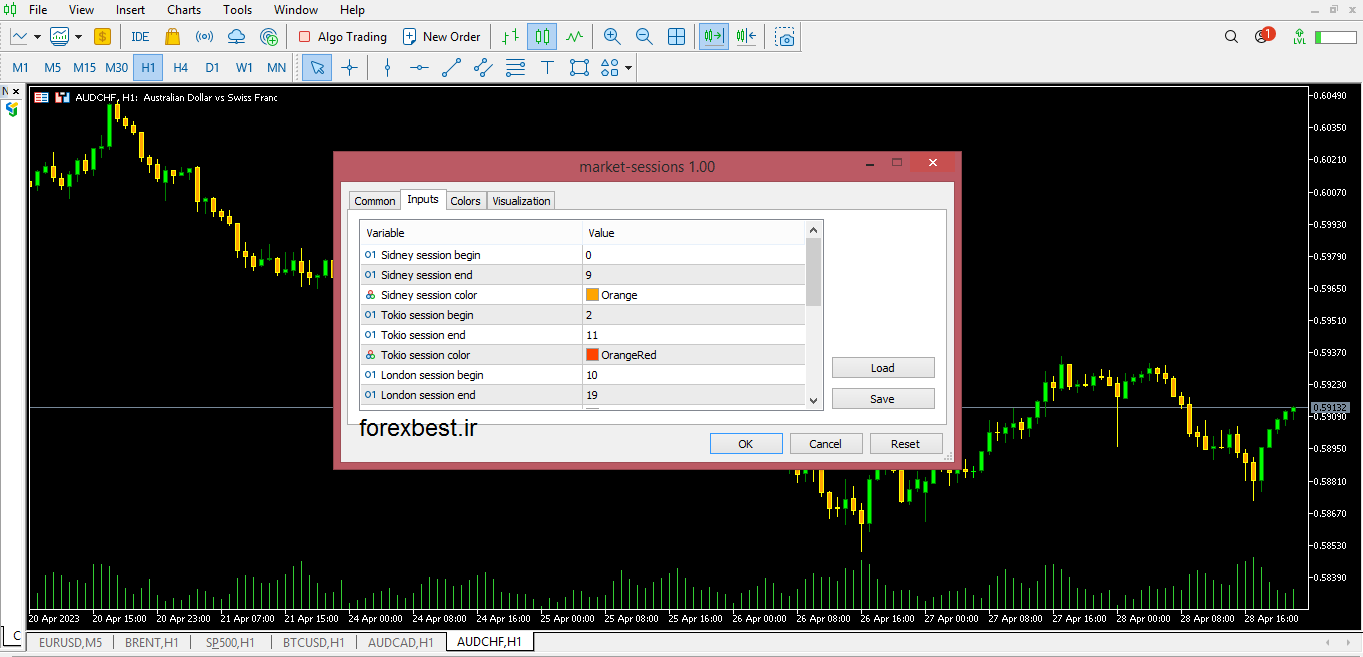Toggle the chart shift option
1363x657 pixels.
tap(745, 36)
